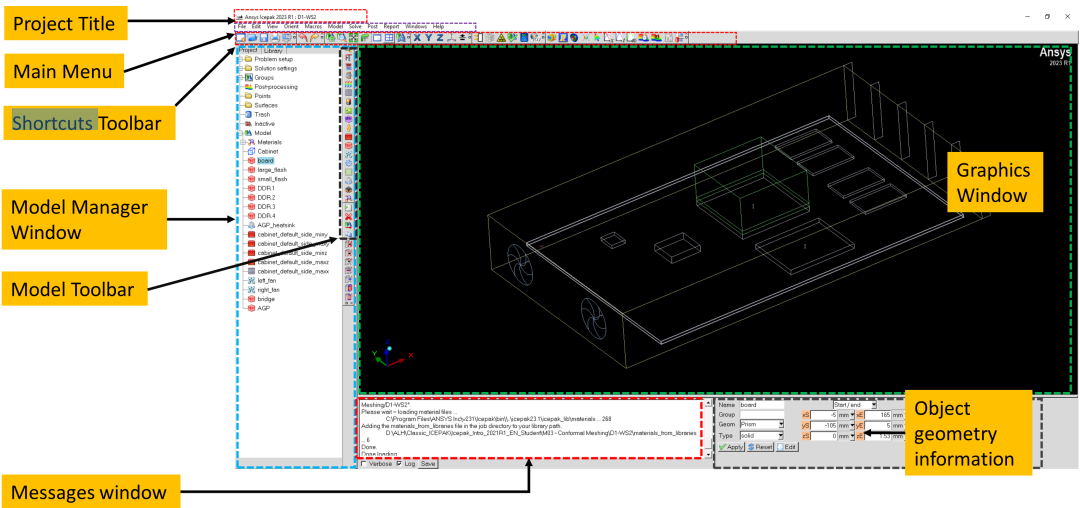The height and width of the screenshot is (508, 1080).
Task: Open the xS mm unit dropdown
Action: [852, 415]
